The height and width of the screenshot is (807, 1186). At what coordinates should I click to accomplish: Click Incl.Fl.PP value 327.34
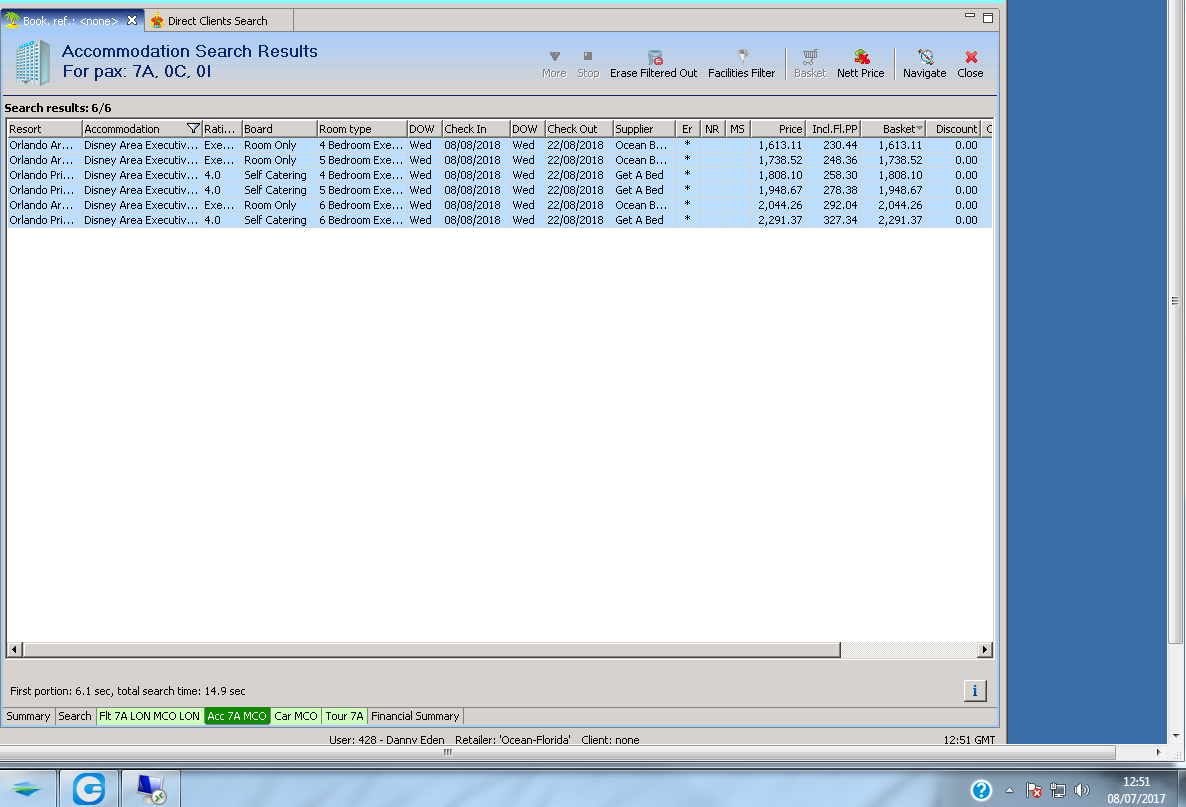[840, 220]
